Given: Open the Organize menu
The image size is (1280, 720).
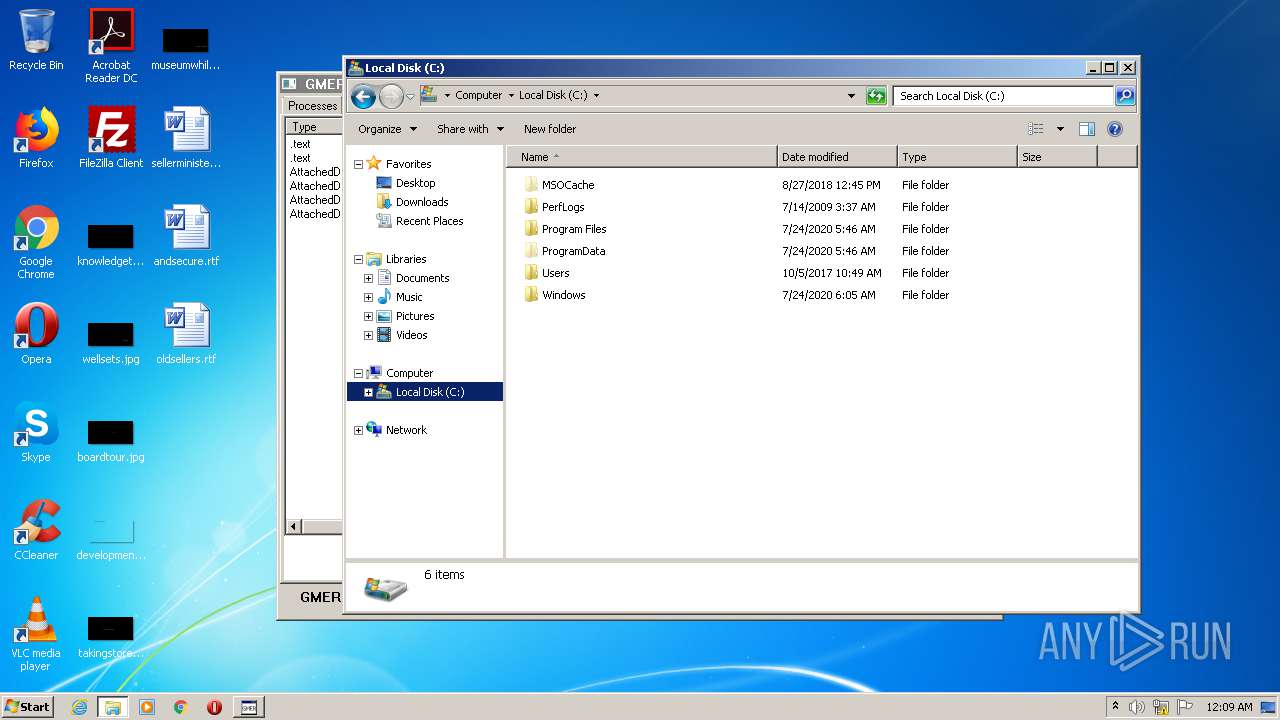Looking at the screenshot, I should (x=386, y=129).
